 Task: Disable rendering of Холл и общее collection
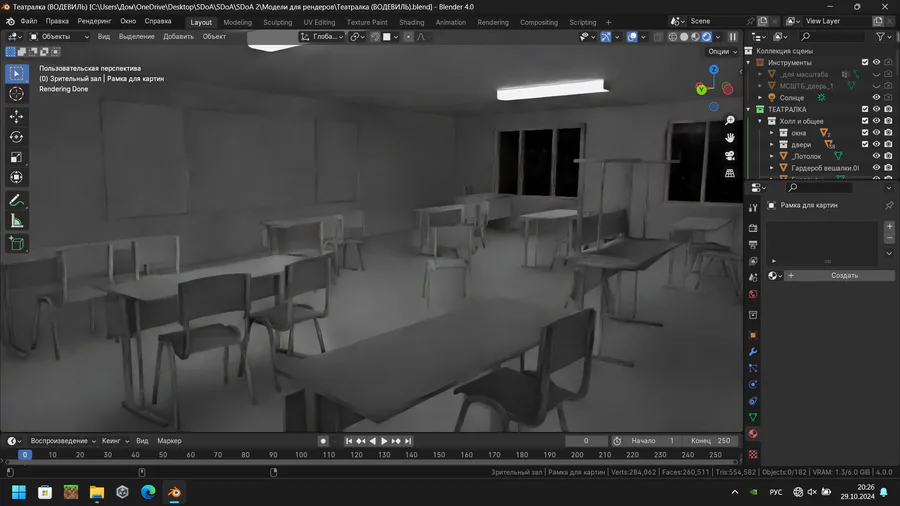pos(889,121)
